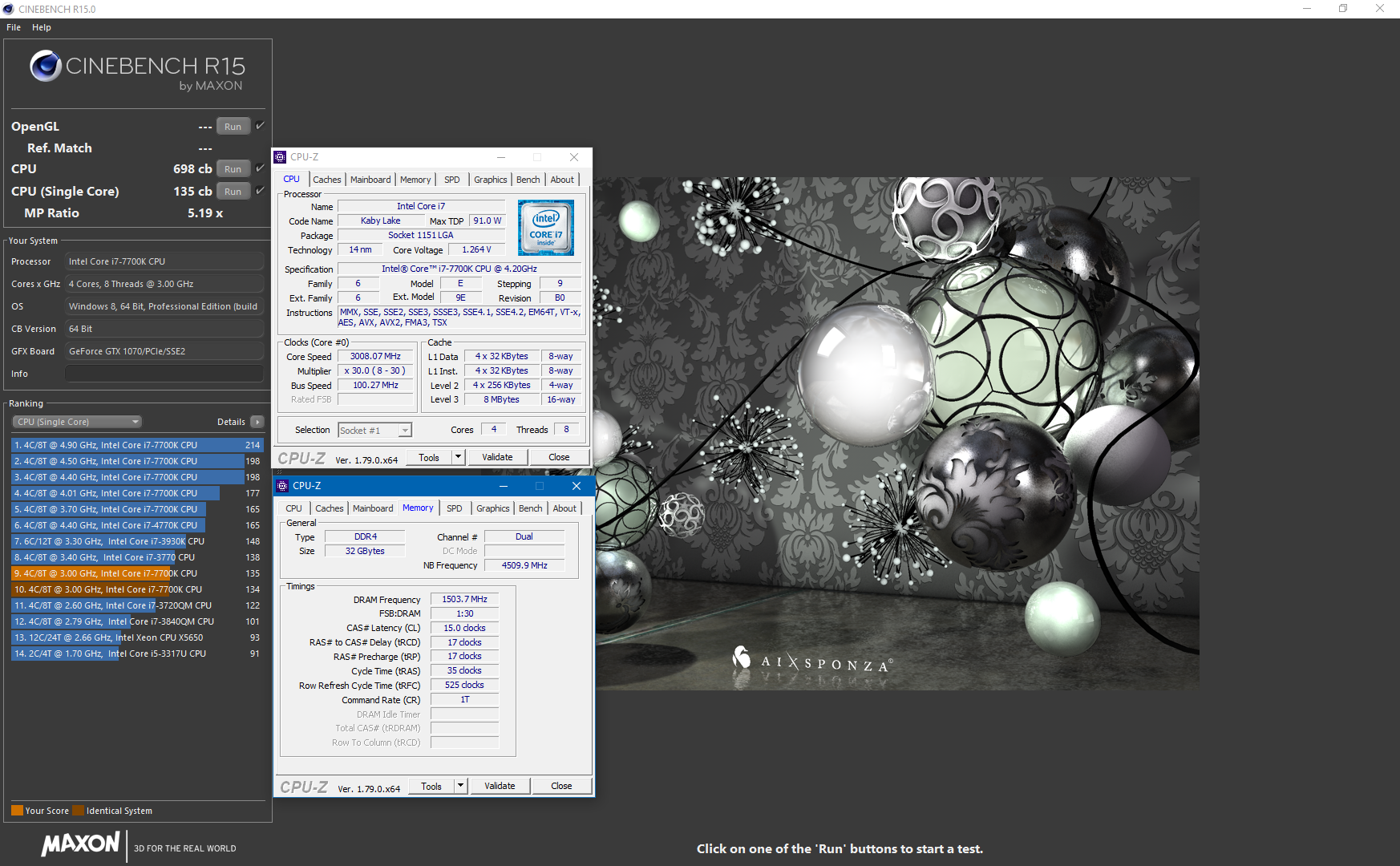Click the OS field showing Windows 8
Image resolution: width=1400 pixels, height=866 pixels.
click(x=164, y=306)
